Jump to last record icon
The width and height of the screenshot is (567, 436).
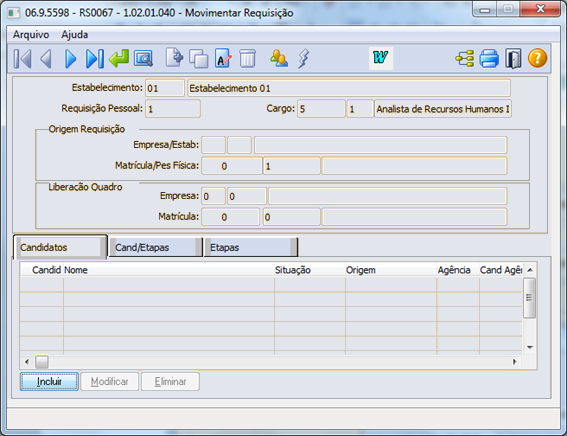(x=95, y=59)
